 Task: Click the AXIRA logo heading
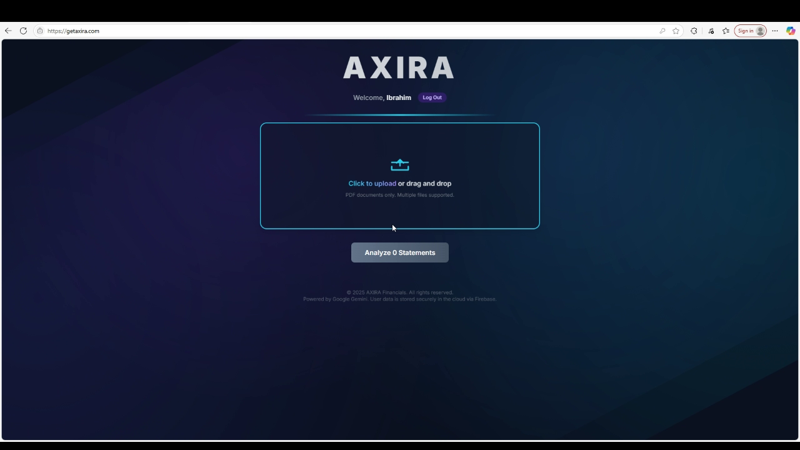point(398,68)
